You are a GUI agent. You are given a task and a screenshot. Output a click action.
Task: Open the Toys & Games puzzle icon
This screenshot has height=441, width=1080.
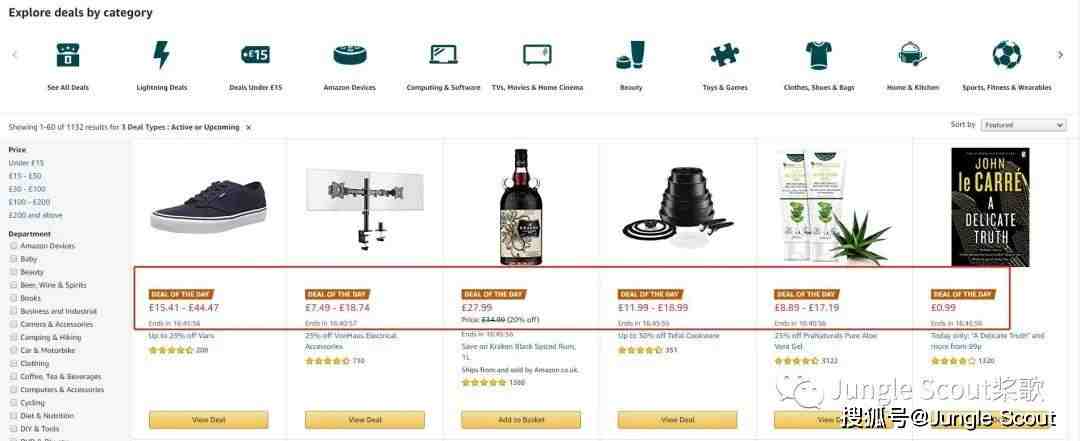[x=725, y=54]
